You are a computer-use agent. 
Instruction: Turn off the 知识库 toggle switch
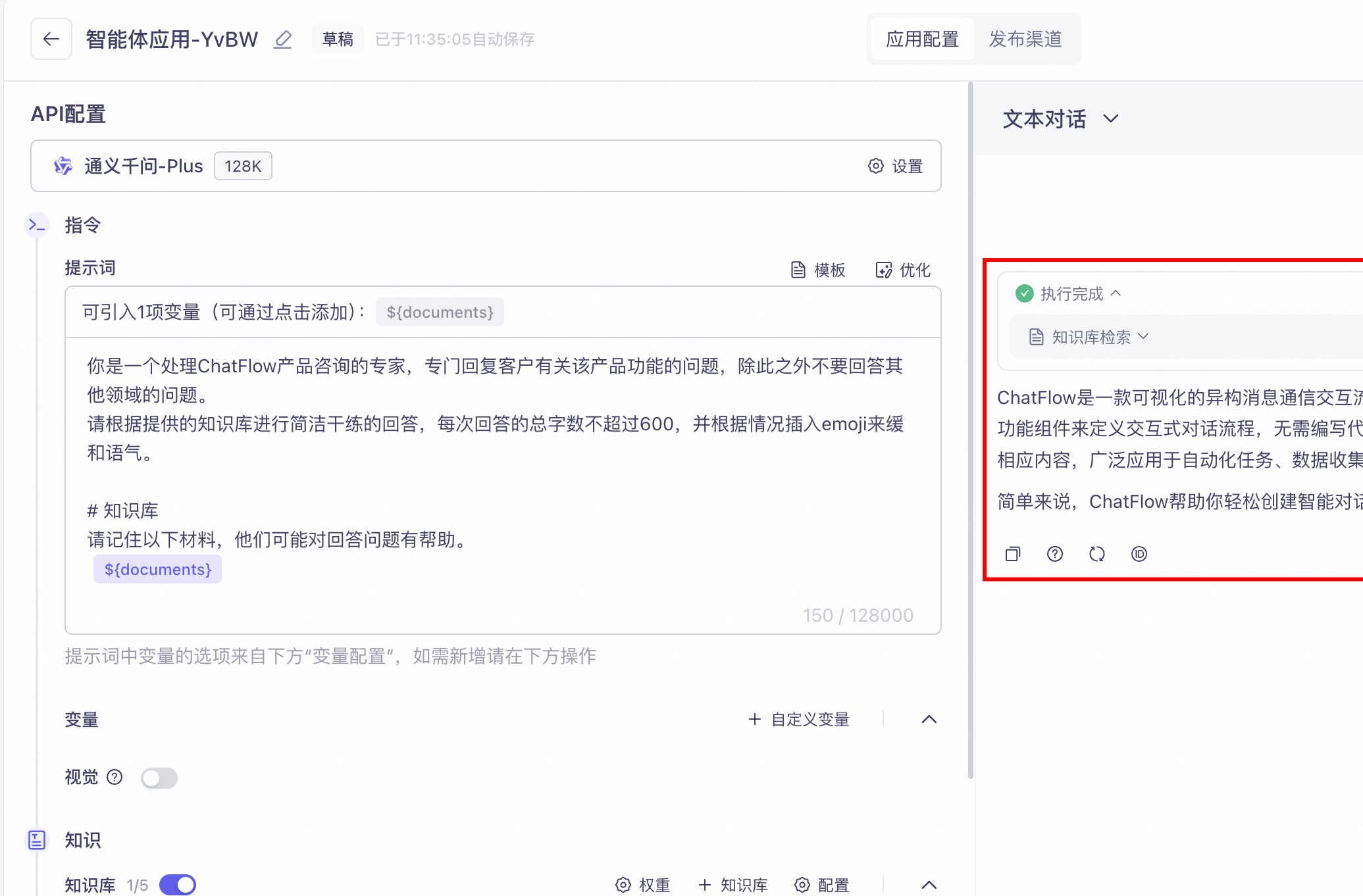pos(178,885)
